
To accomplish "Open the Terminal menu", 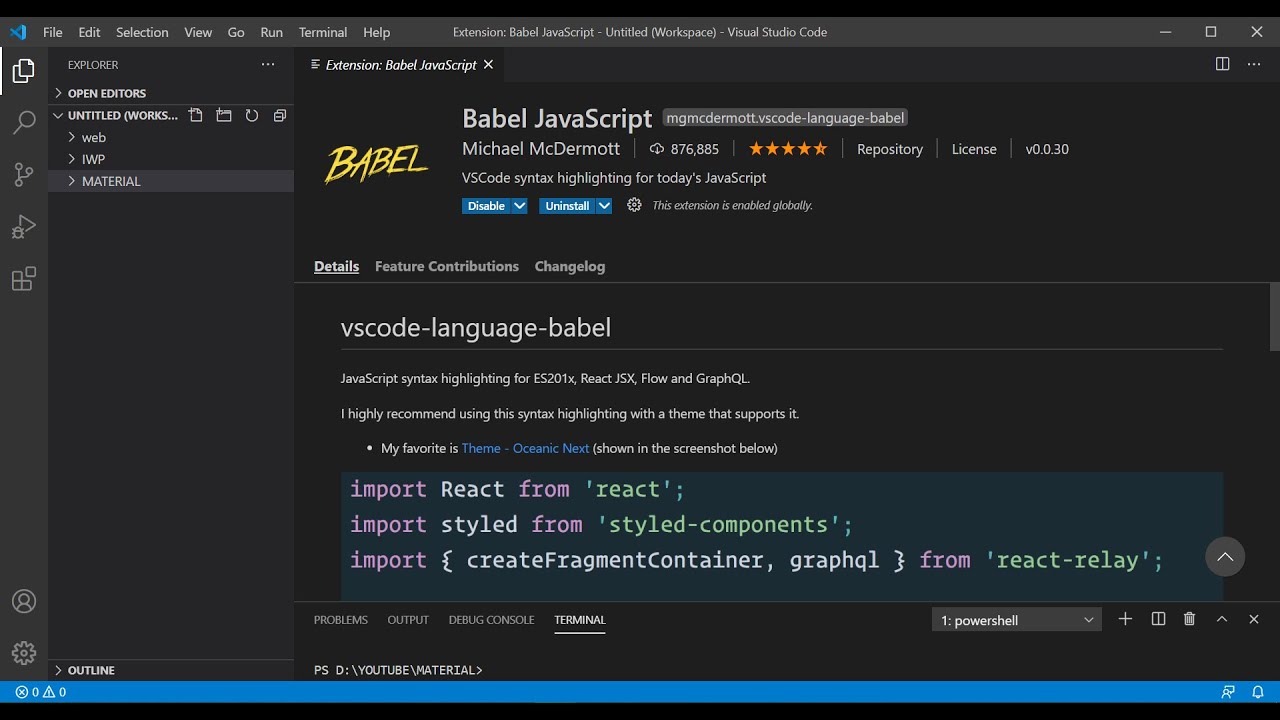I will click(x=323, y=32).
